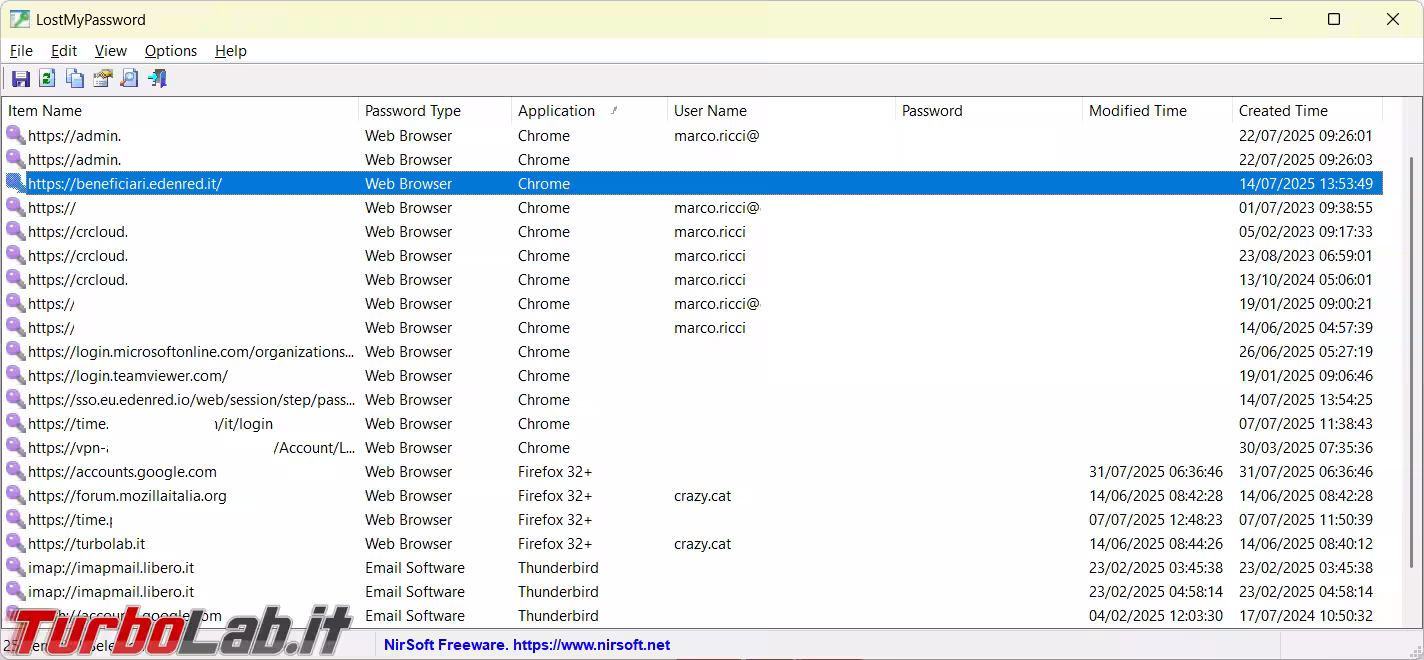Open the NirSoft website link in status bar
1424x660 pixels.
[527, 645]
